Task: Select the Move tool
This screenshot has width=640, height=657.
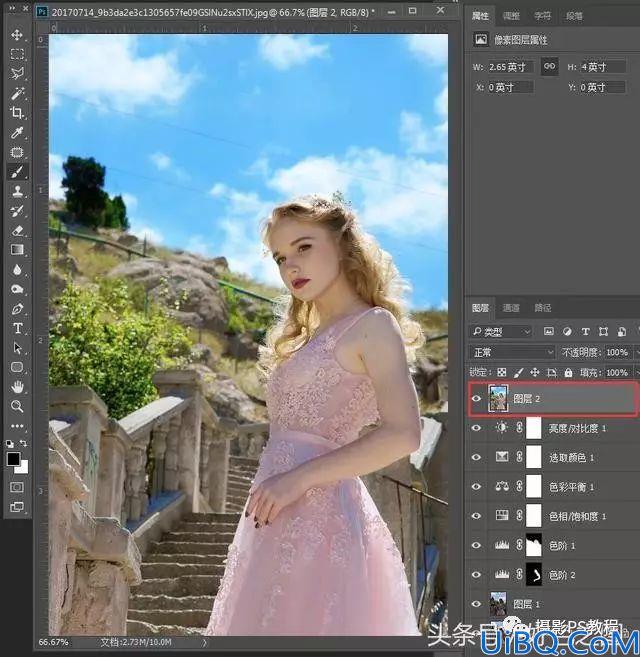Action: pos(17,34)
